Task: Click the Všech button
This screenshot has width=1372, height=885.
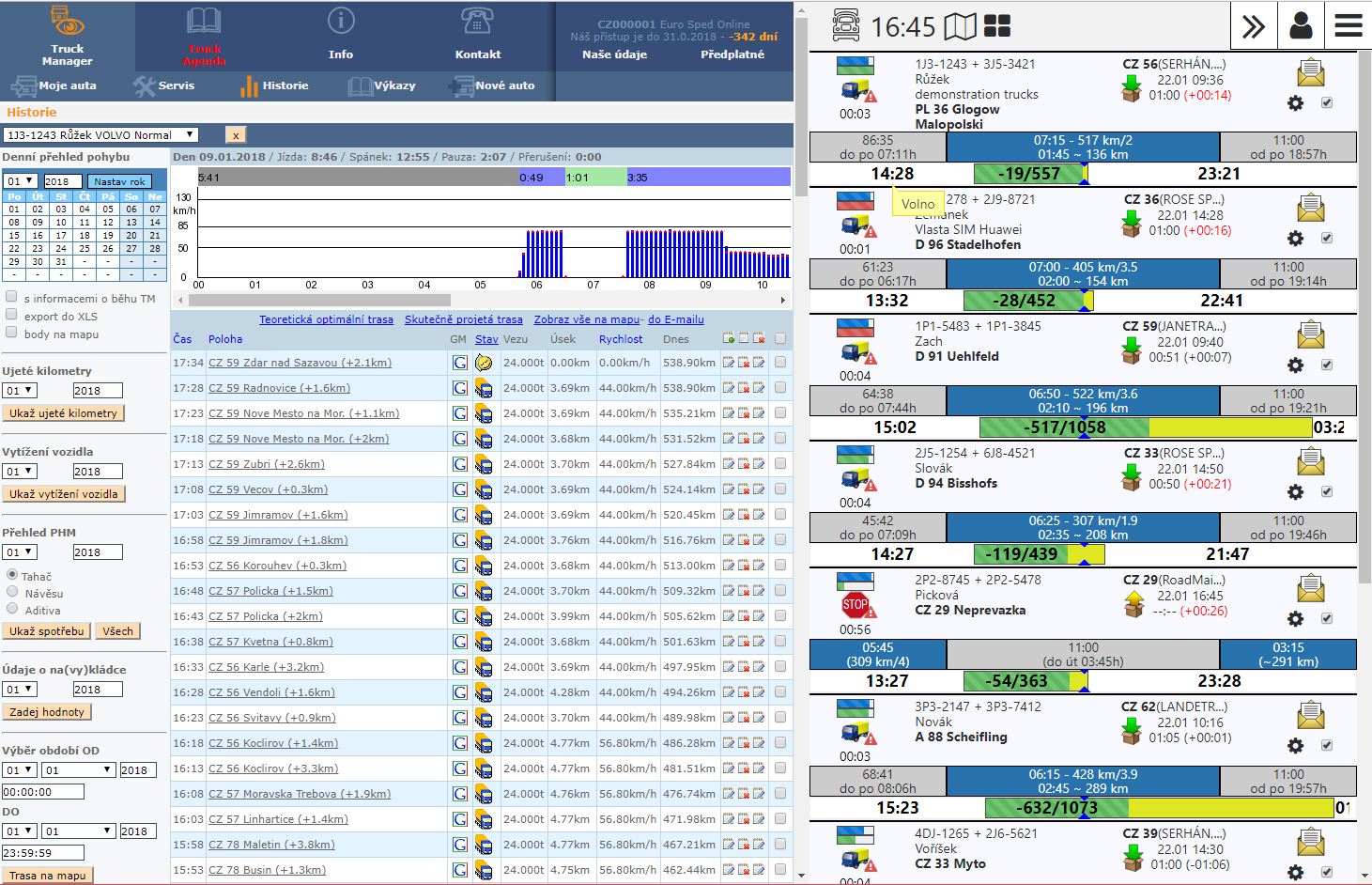Action: pyautogui.click(x=118, y=631)
